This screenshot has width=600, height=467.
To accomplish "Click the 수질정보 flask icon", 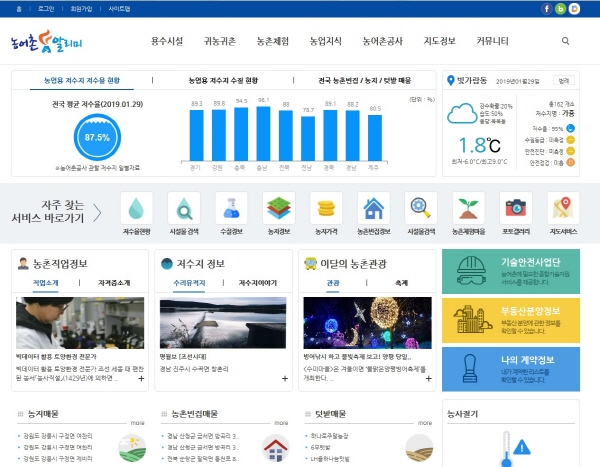I will click(x=231, y=209).
